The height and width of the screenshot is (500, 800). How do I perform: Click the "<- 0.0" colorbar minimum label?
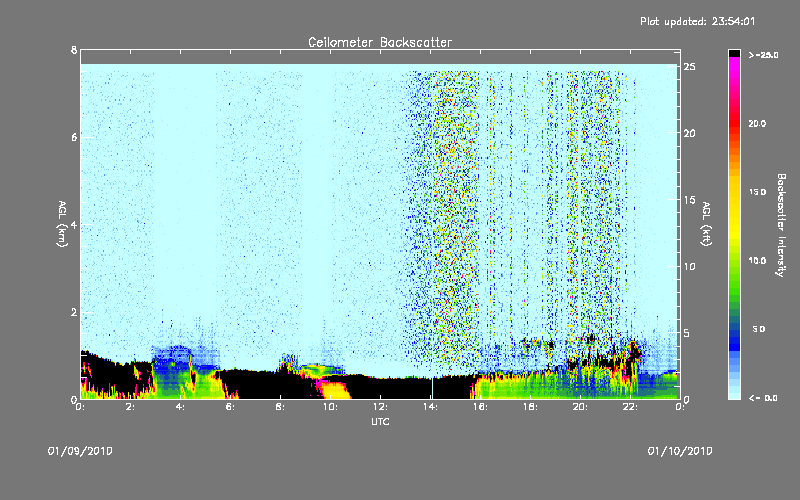pyautogui.click(x=763, y=398)
